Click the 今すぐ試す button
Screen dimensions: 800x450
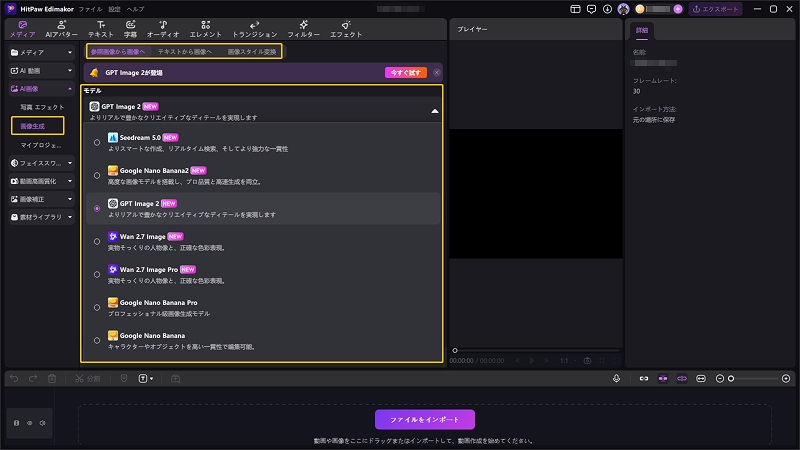pyautogui.click(x=406, y=72)
